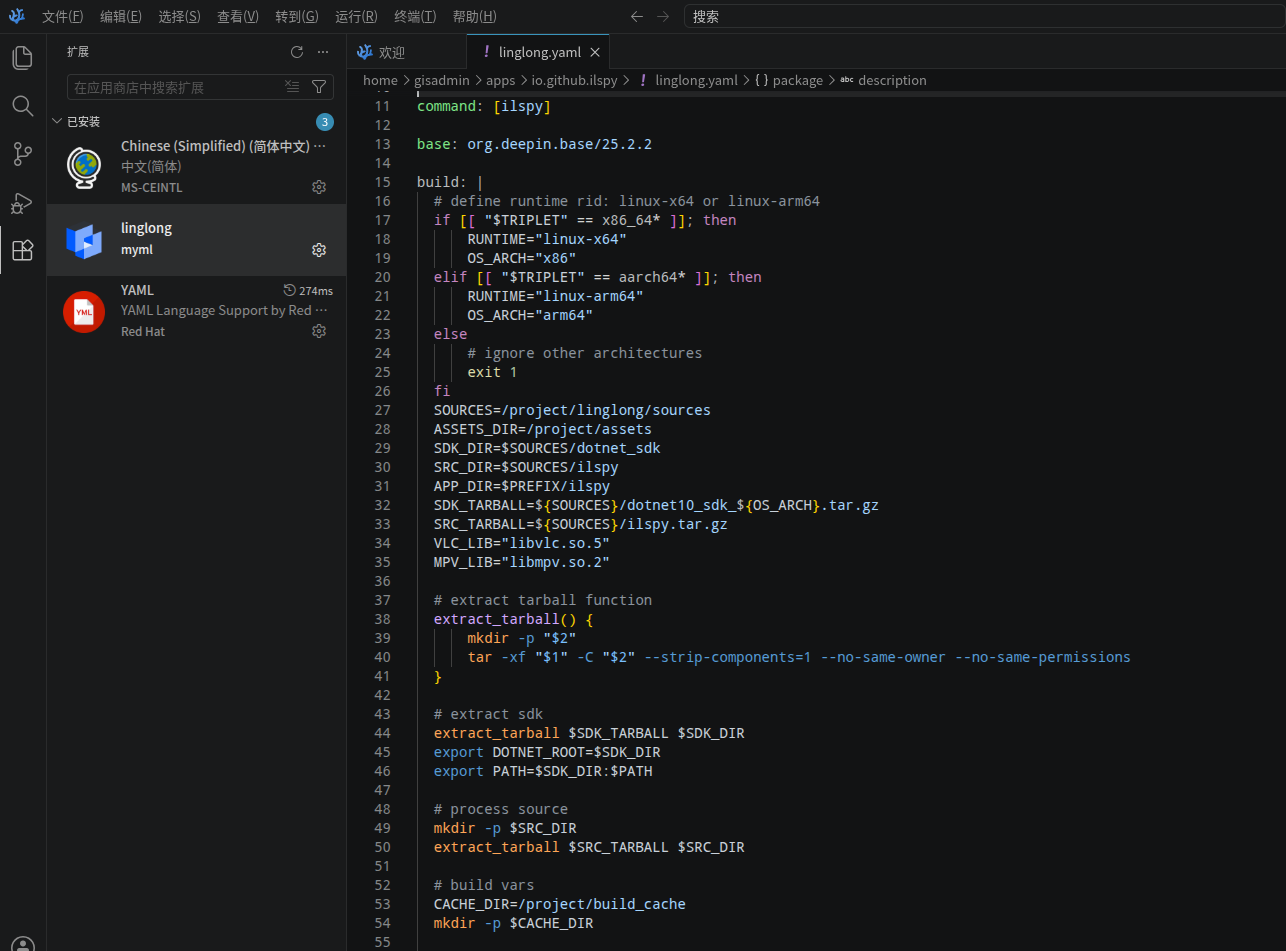The image size is (1286, 951).
Task: Click the YAML 274ms activation time
Action: coord(308,290)
